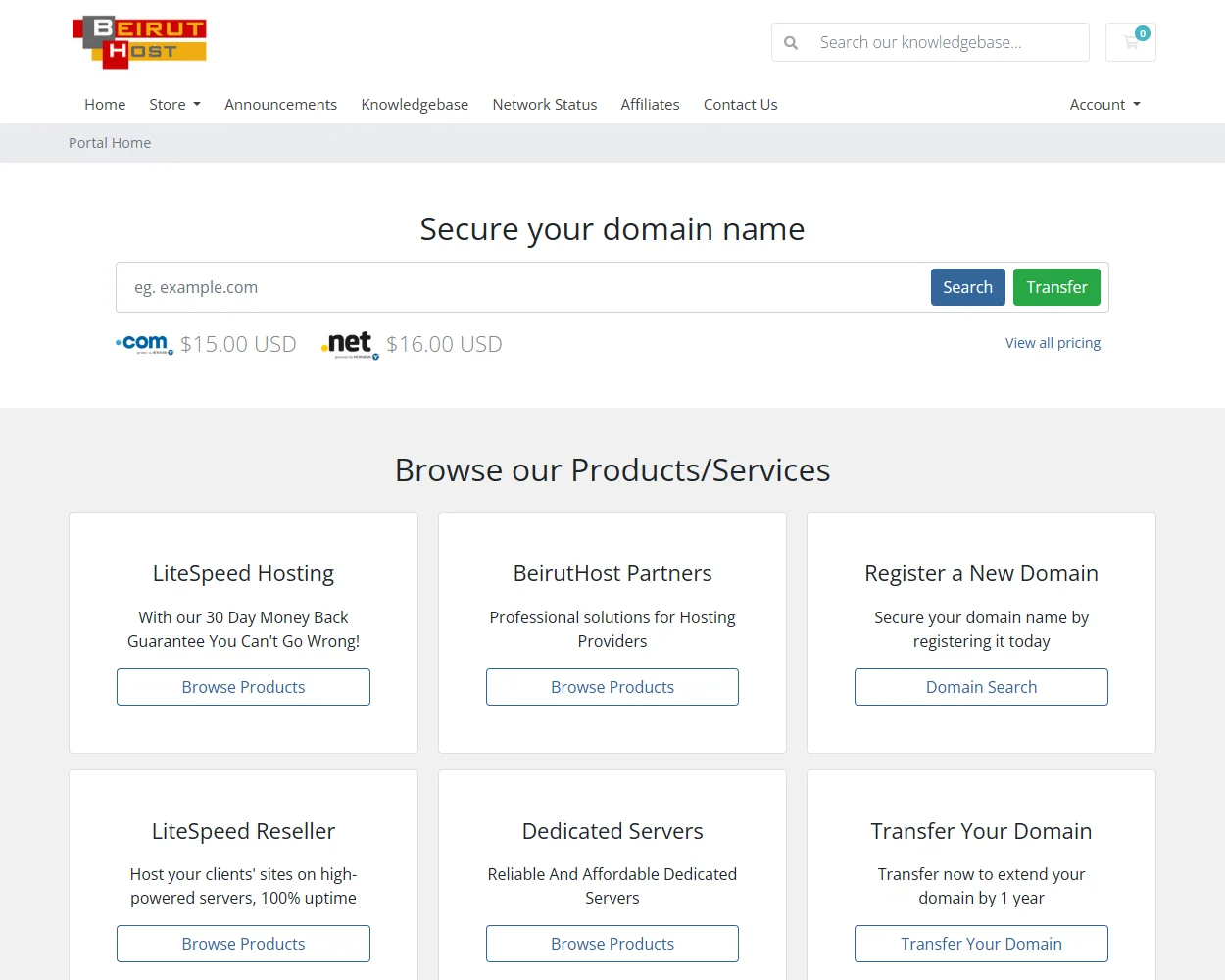
Task: Open View all pricing link
Action: tap(1053, 343)
